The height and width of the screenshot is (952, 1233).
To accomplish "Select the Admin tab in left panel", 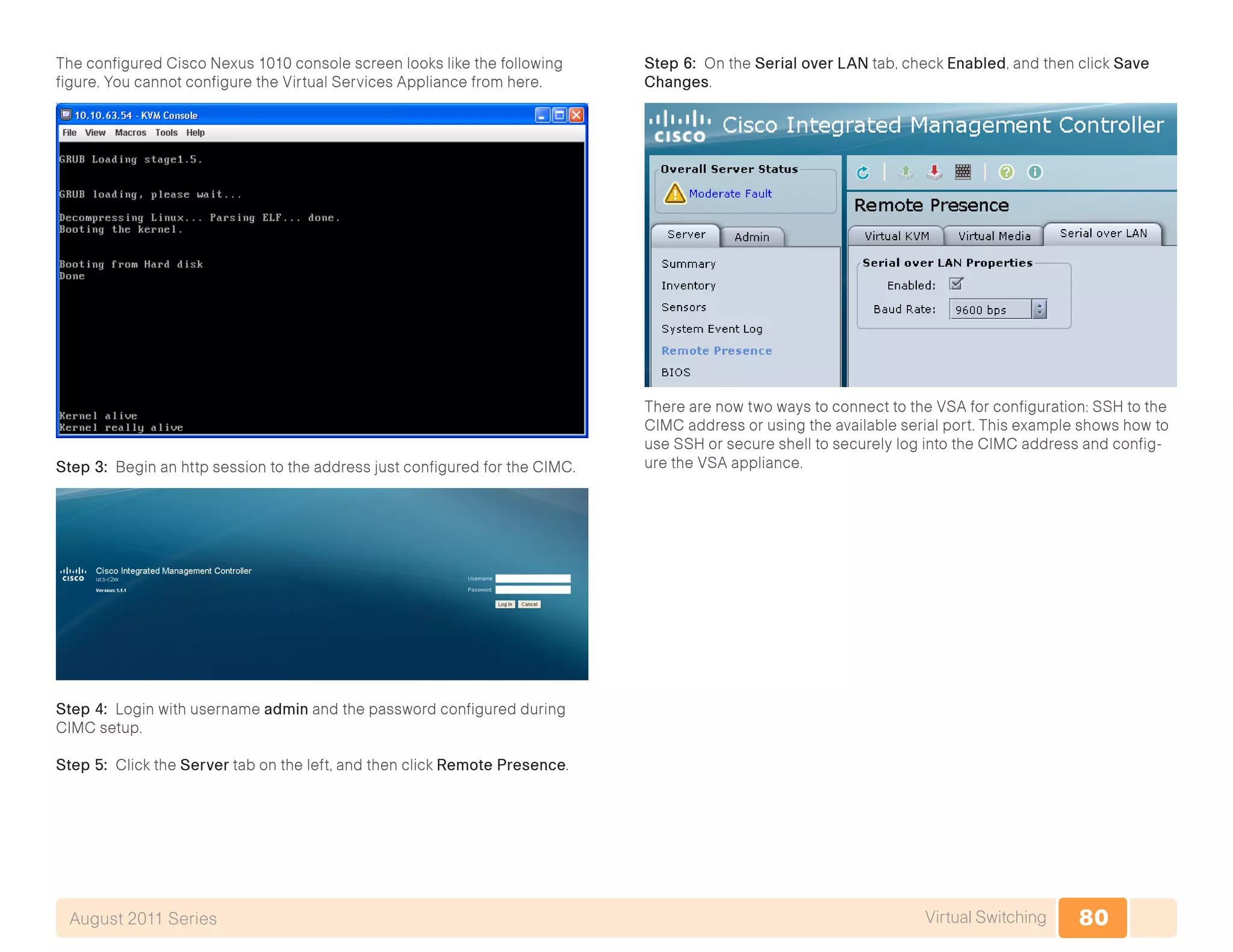I will coord(751,237).
